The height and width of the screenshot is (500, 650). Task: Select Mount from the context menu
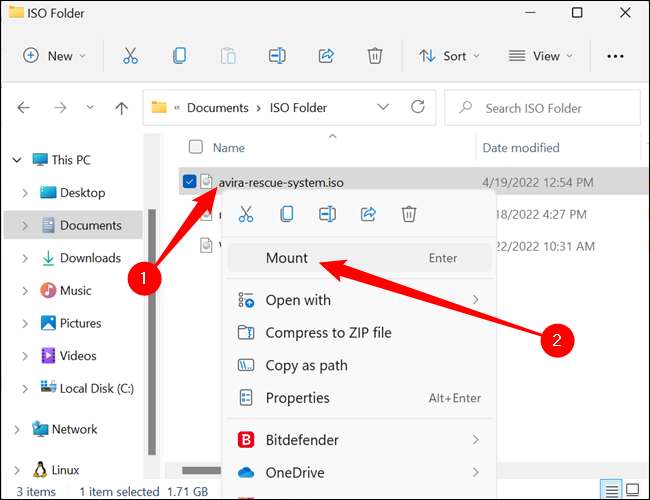(x=287, y=258)
